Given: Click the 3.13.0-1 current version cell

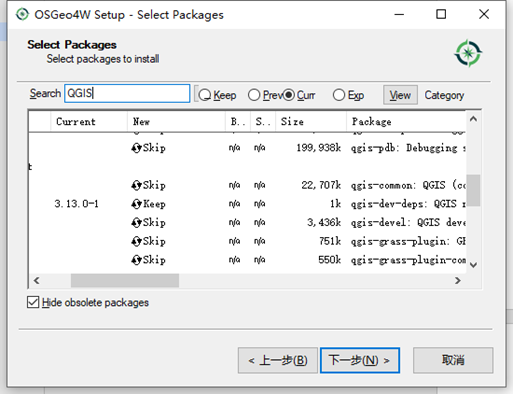Looking at the screenshot, I should [x=76, y=204].
